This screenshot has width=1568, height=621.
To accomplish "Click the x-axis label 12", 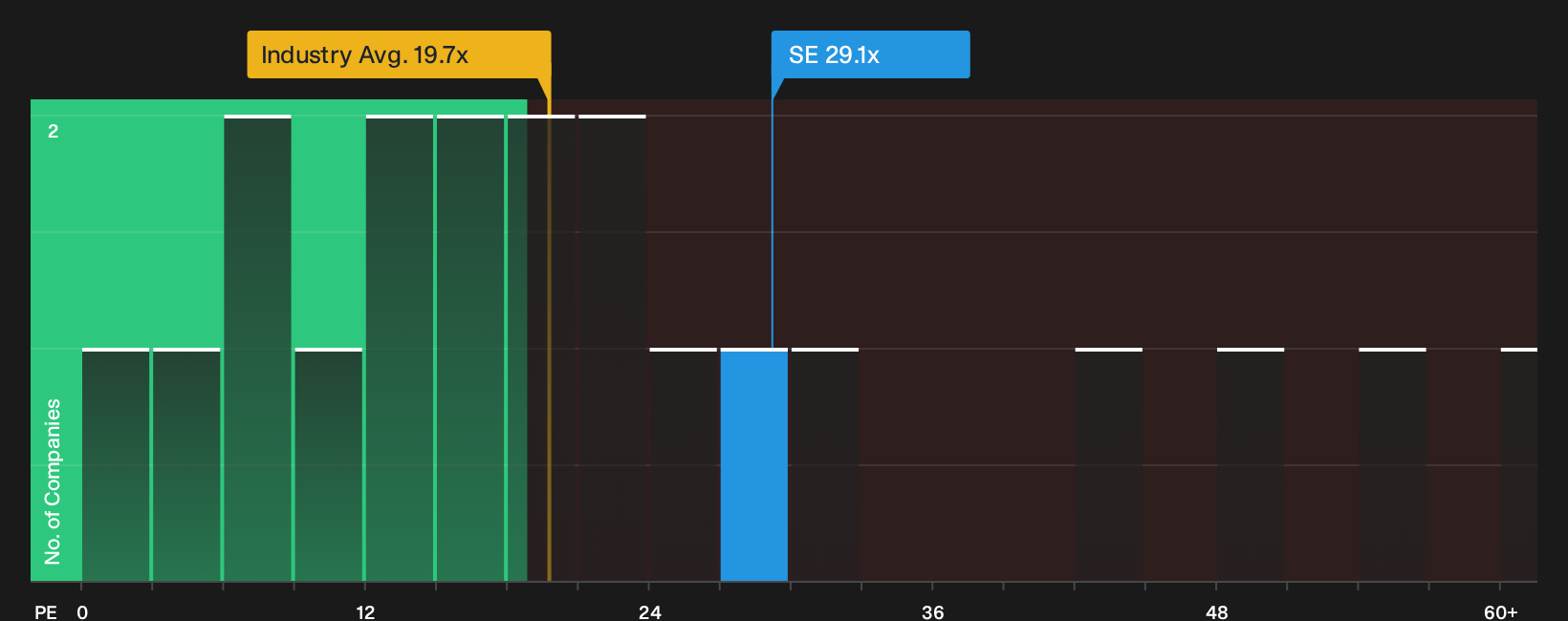I will pos(365,611).
